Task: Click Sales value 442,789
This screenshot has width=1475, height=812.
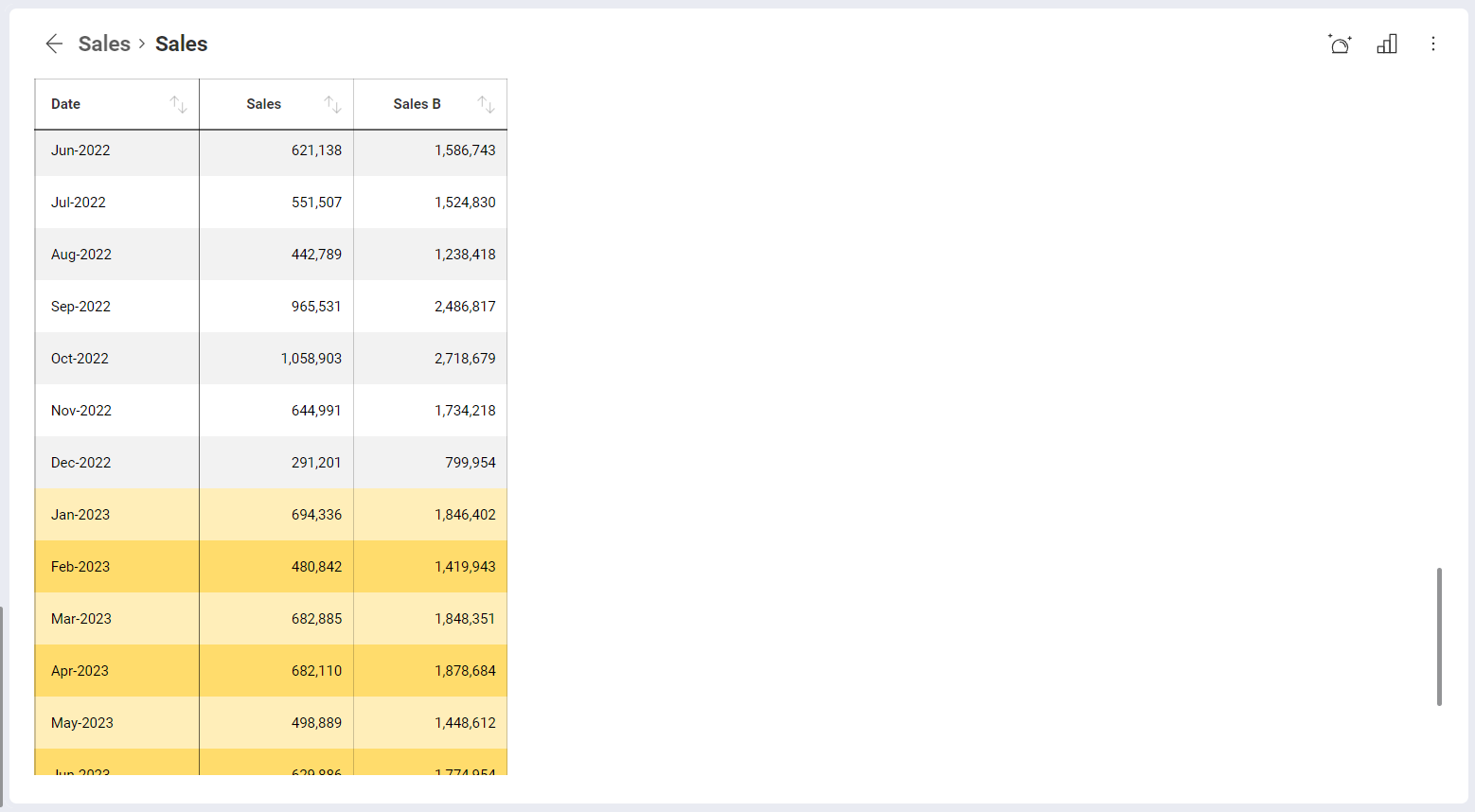Action: tap(316, 255)
